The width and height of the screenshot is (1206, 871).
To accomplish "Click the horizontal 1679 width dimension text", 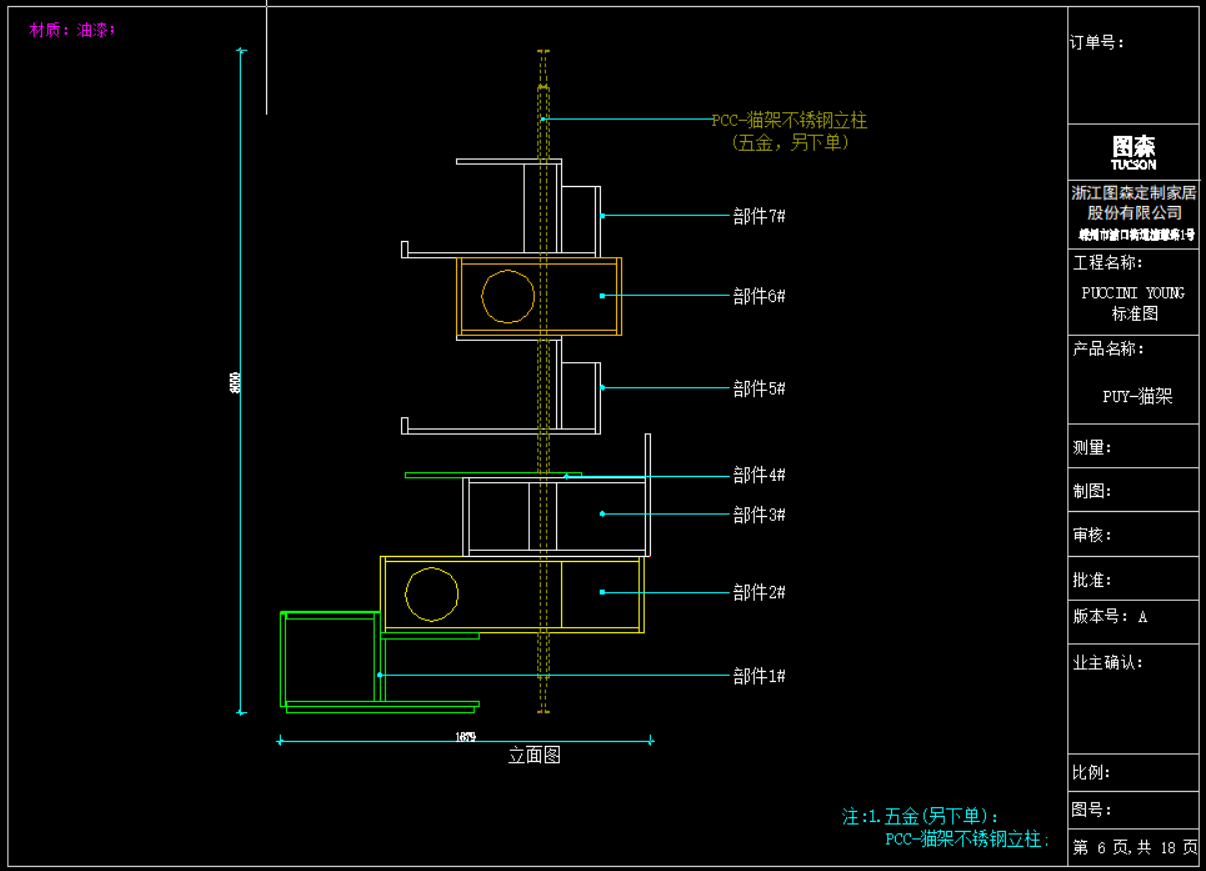I will pyautogui.click(x=465, y=737).
